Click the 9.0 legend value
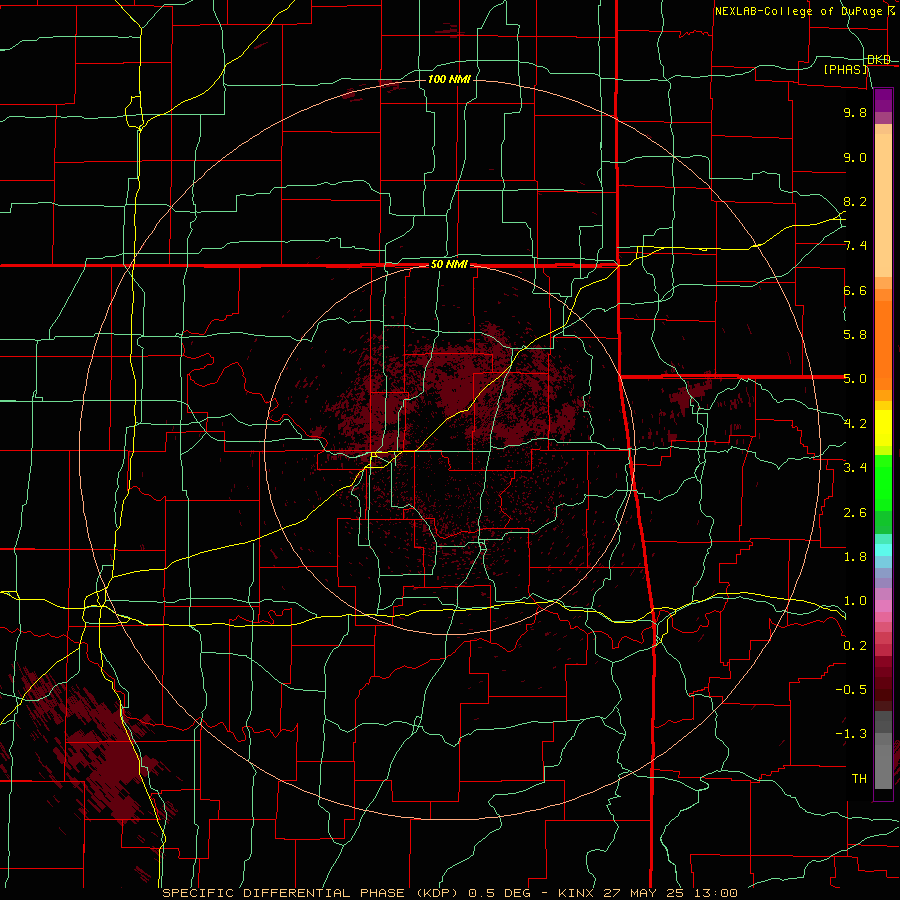Screen dimensions: 900x900 (855, 157)
